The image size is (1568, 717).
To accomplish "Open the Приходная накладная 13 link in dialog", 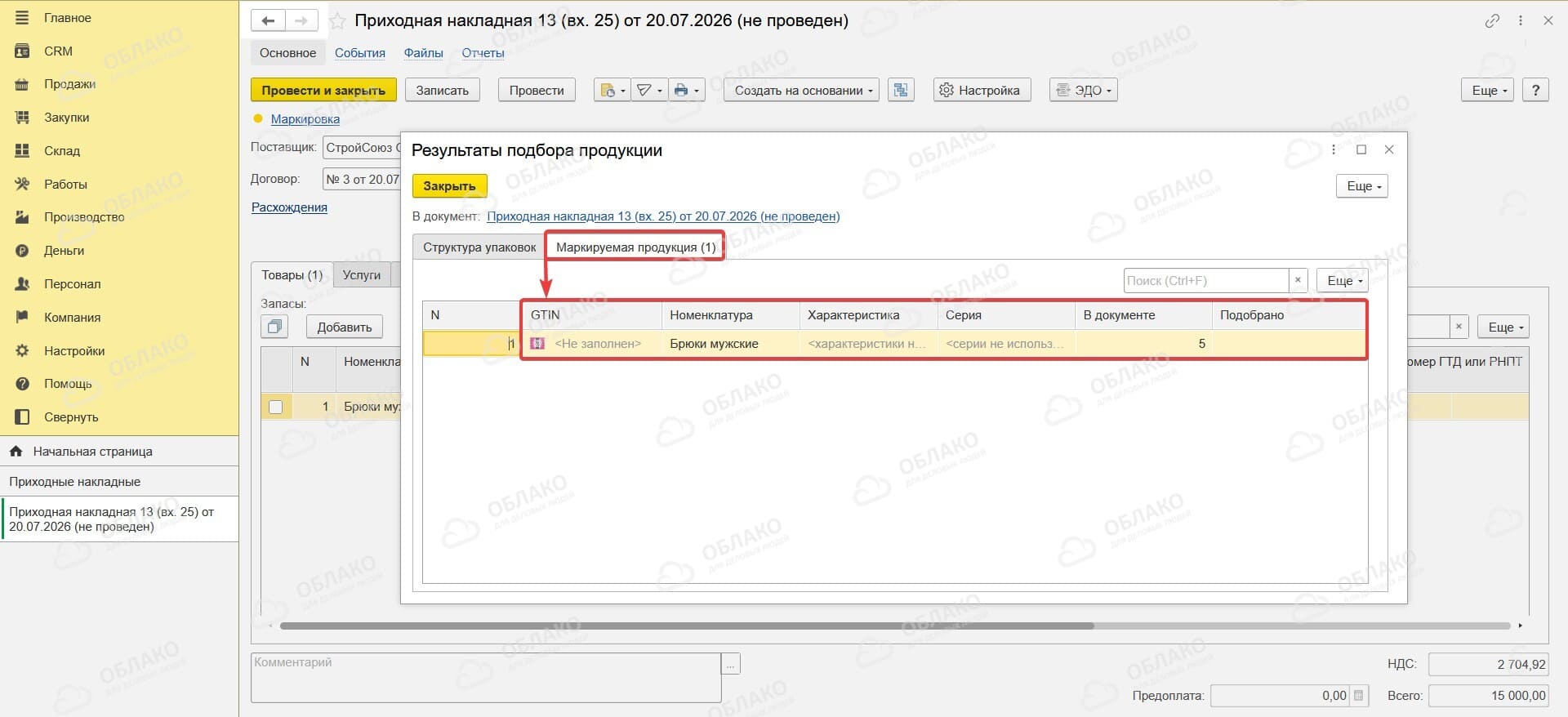I will click(x=663, y=216).
